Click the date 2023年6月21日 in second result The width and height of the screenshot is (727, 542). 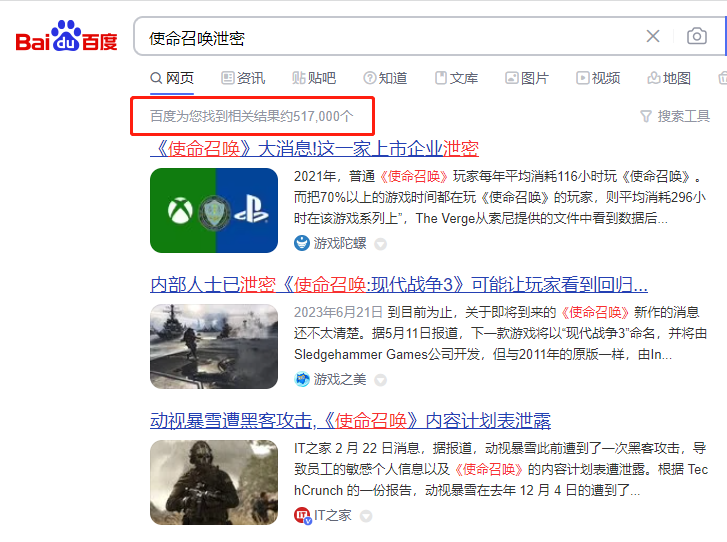coord(338,312)
